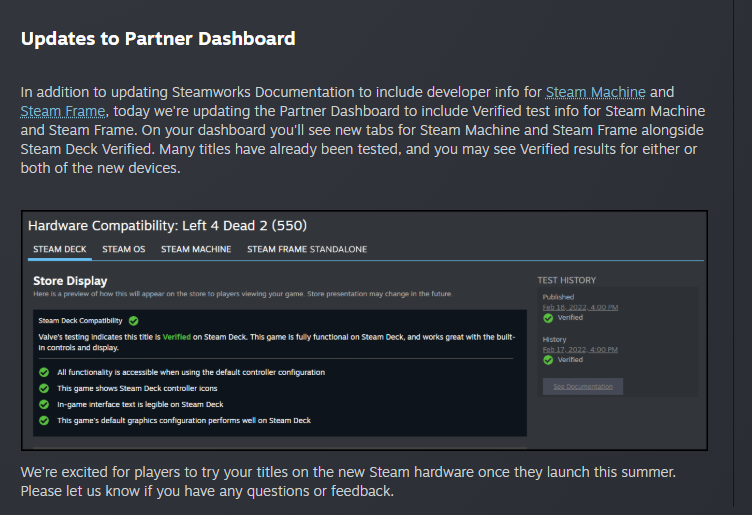Click 'This game shows Steam Deck controller icons'
This screenshot has height=515, width=752.
[137, 388]
